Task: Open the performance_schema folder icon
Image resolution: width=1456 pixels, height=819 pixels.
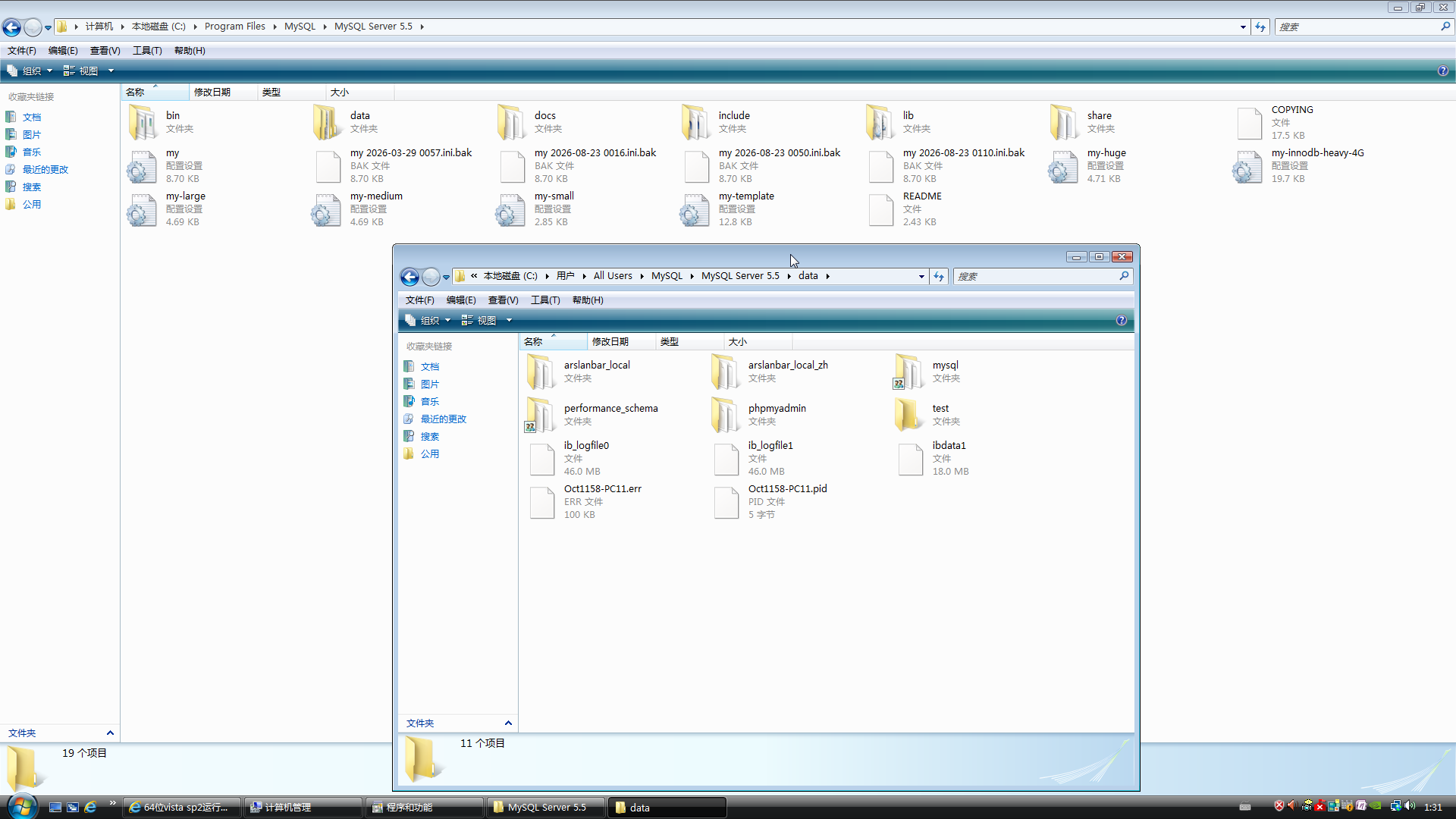Action: (x=540, y=415)
